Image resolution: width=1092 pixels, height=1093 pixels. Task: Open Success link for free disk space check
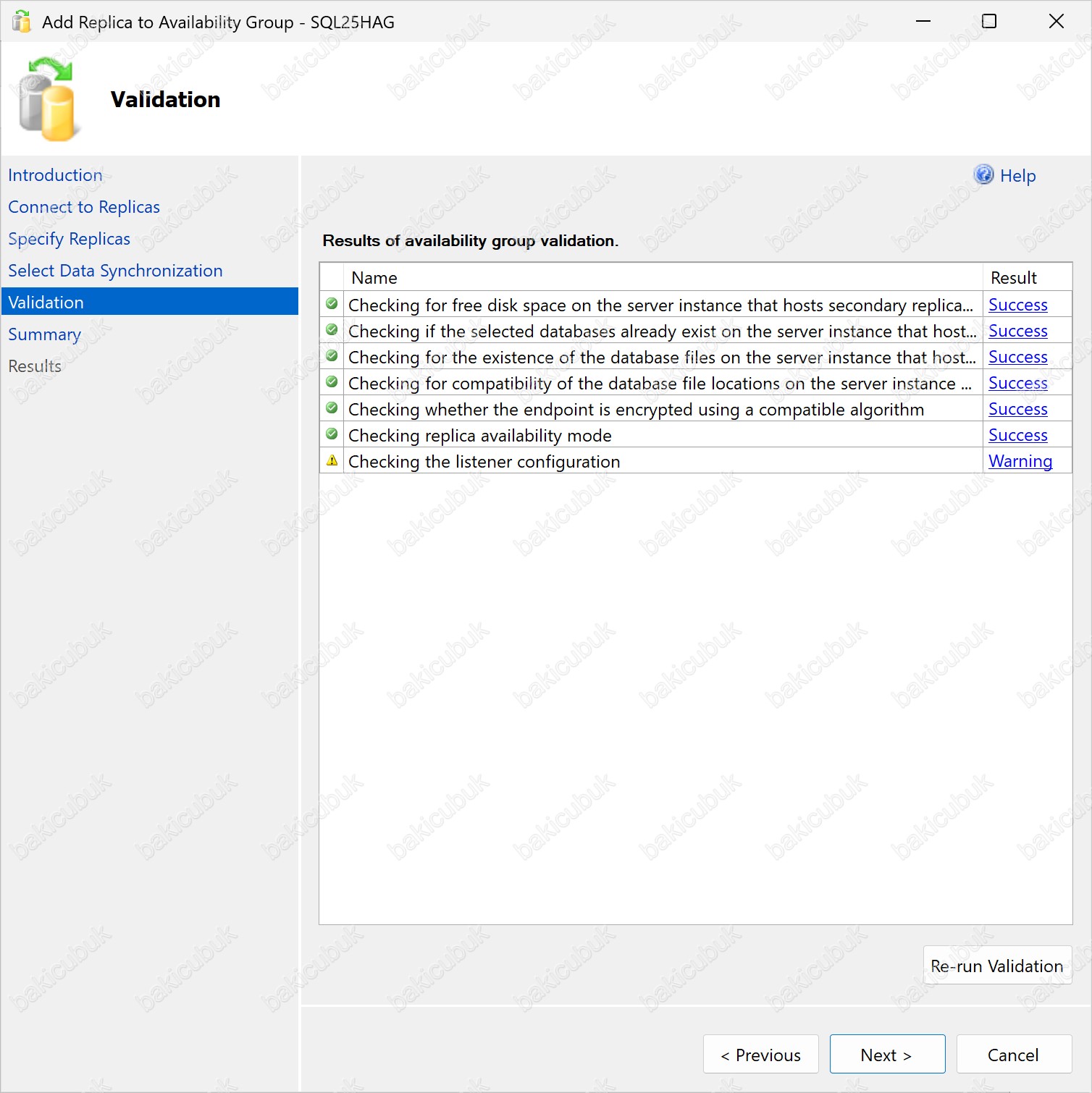(x=1017, y=305)
